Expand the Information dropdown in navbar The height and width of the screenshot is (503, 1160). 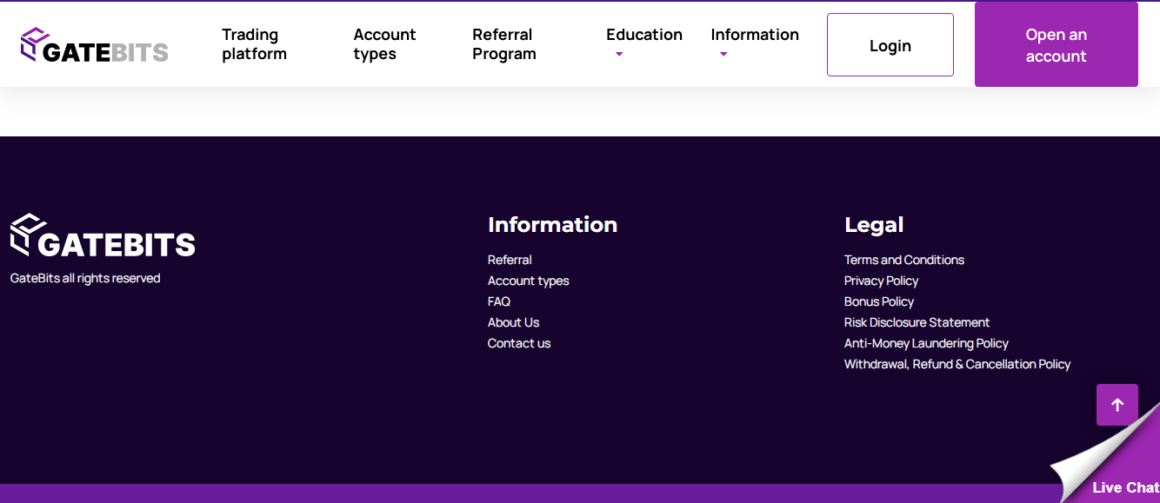tap(754, 36)
